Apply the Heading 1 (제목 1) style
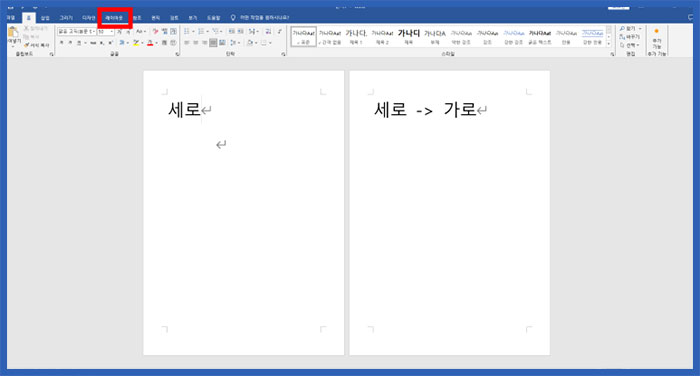Viewport: 700px width, 376px height. click(x=356, y=37)
